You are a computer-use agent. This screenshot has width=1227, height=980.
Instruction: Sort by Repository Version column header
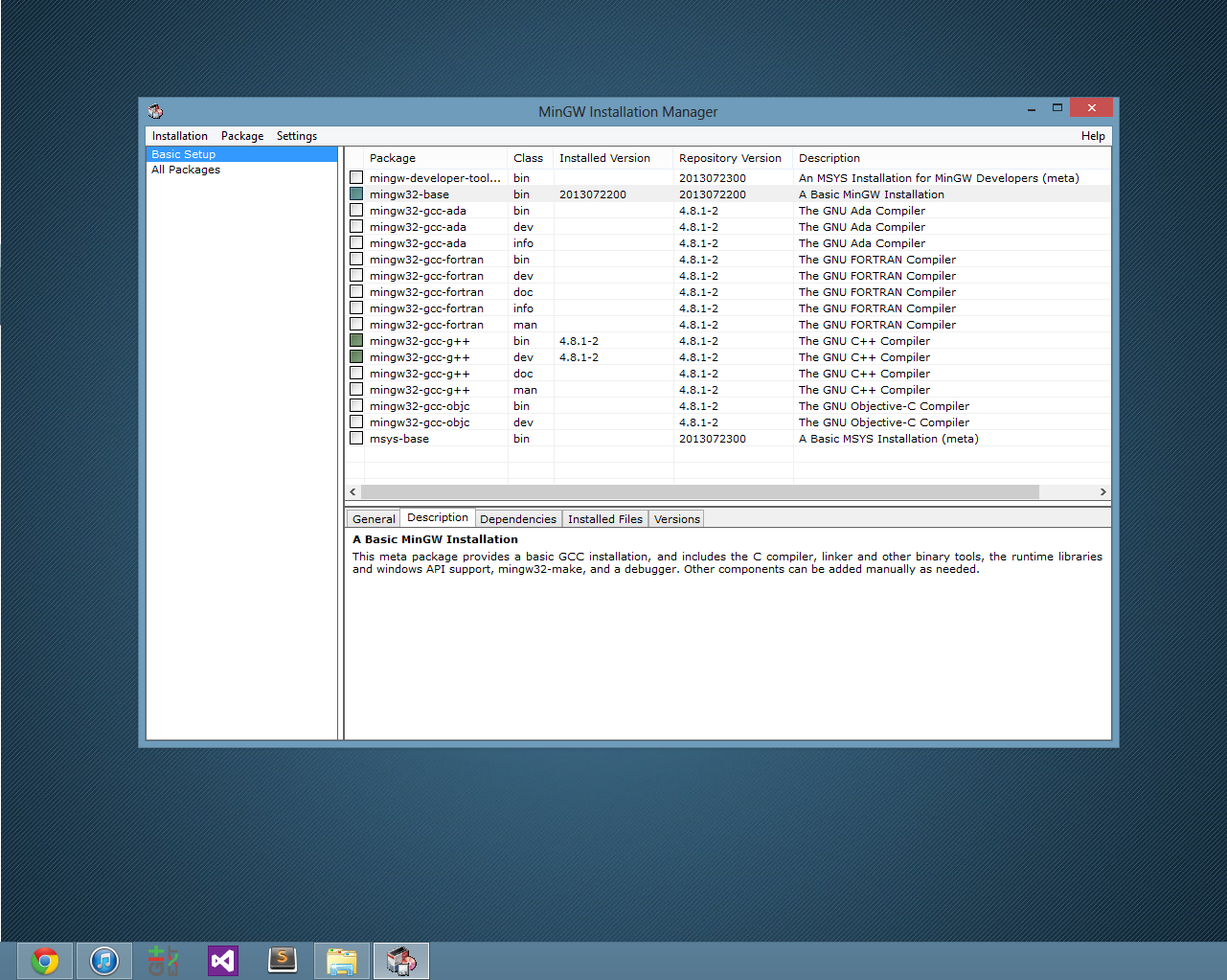(x=734, y=158)
